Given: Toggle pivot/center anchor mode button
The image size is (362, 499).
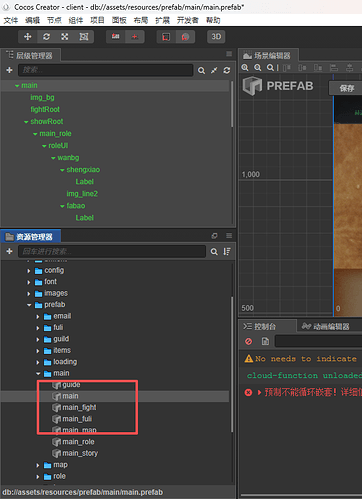Looking at the screenshot, I should coord(116,37).
